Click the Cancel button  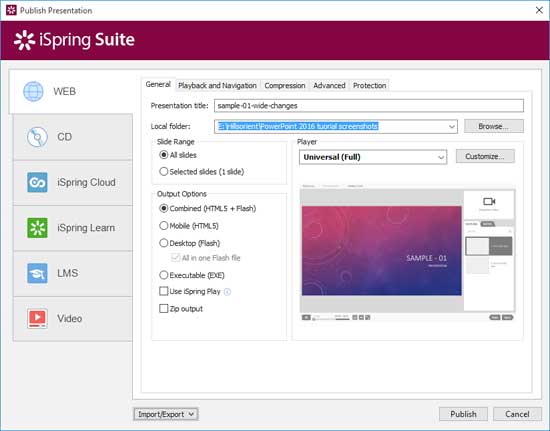click(x=517, y=414)
